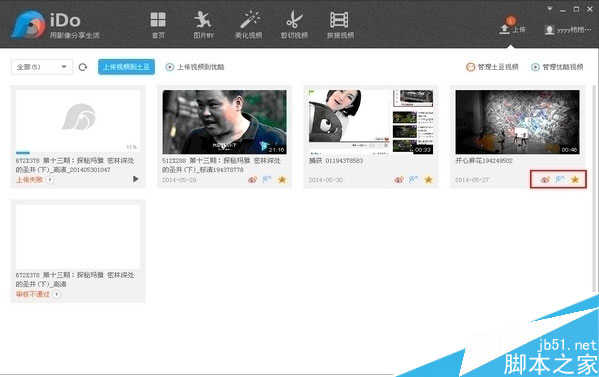Open the 首页 home section
Image resolution: width=599 pixels, height=377 pixels.
[158, 25]
